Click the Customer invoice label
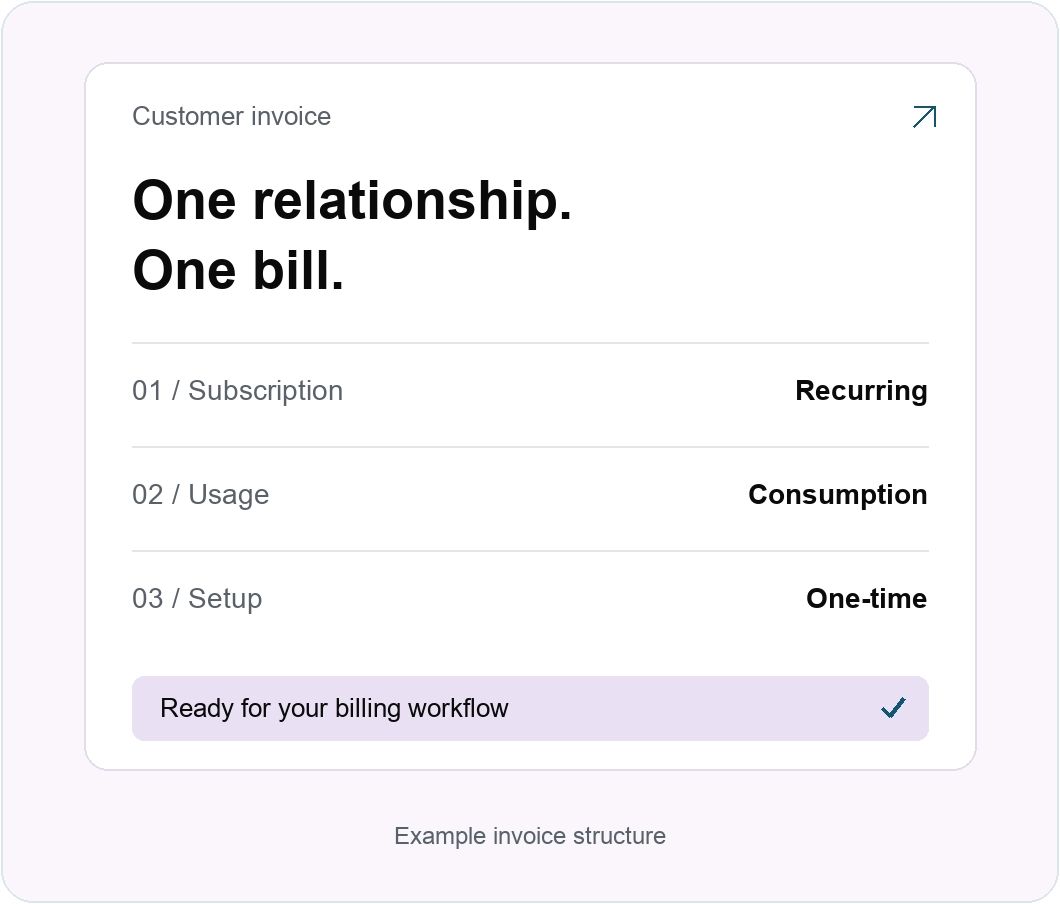Viewport: 1060px width, 904px height. (x=231, y=116)
